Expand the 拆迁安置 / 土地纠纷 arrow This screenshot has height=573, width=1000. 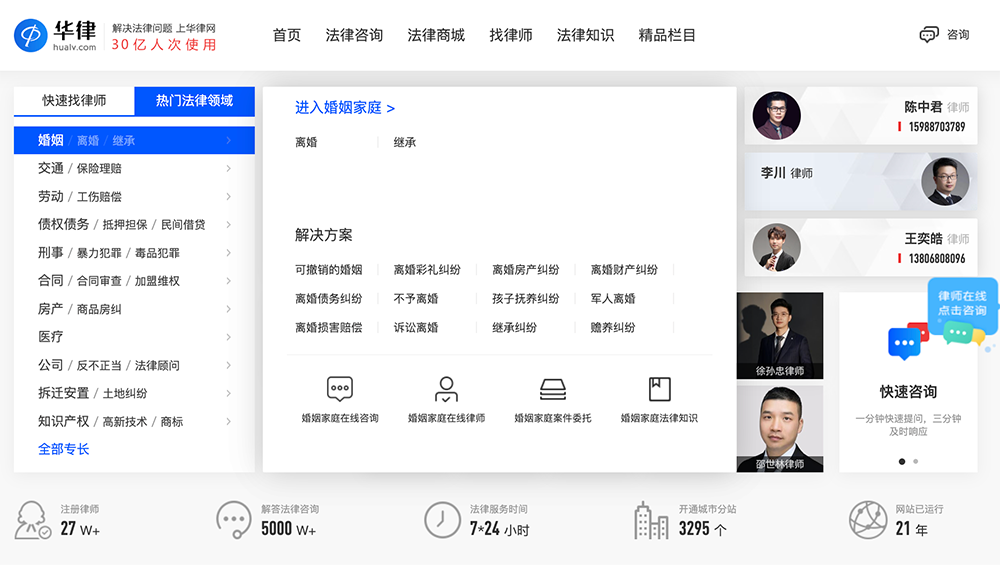[228, 393]
